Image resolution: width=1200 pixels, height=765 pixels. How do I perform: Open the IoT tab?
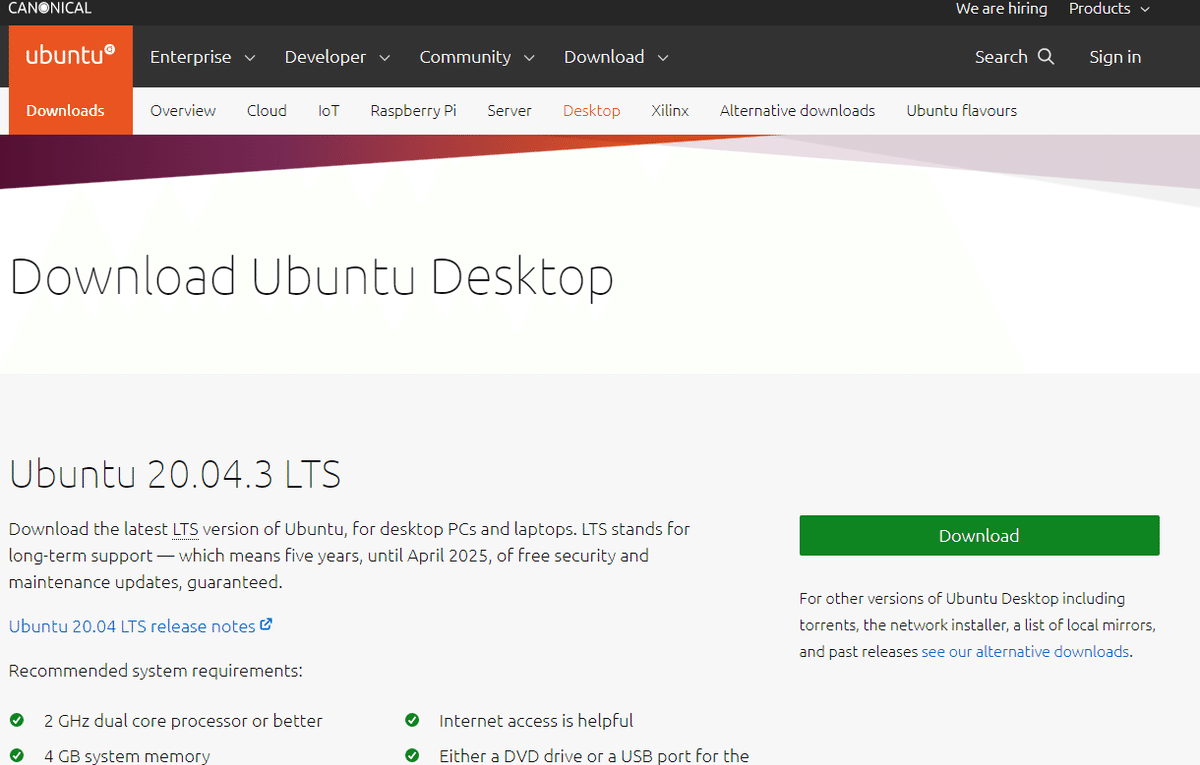click(329, 111)
